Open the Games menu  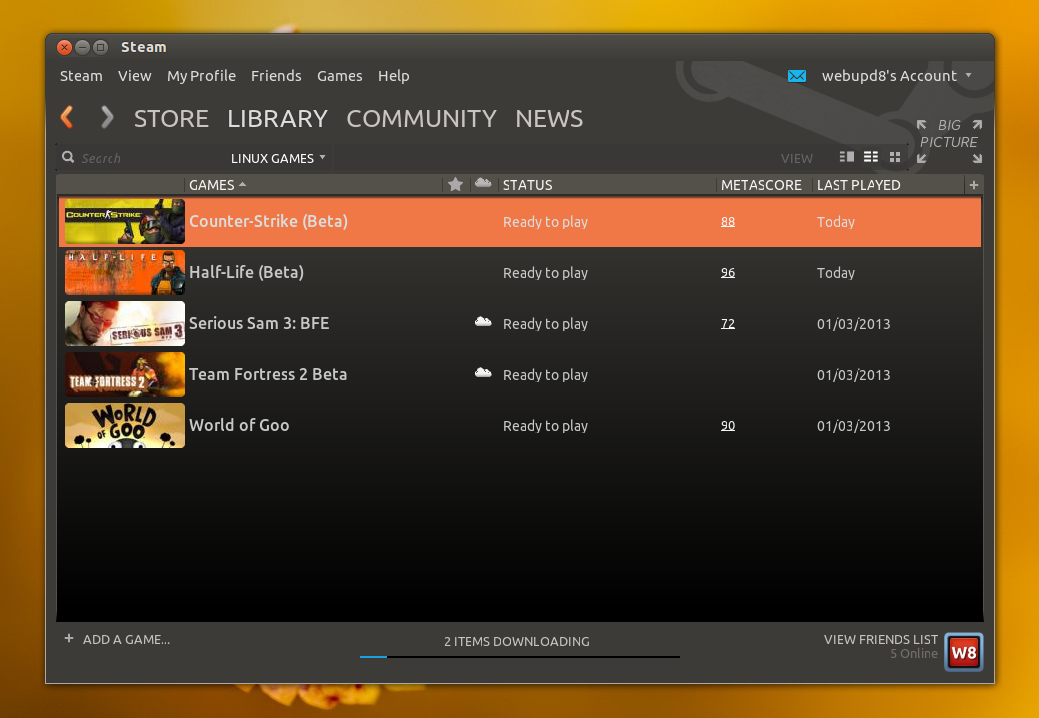[x=339, y=76]
